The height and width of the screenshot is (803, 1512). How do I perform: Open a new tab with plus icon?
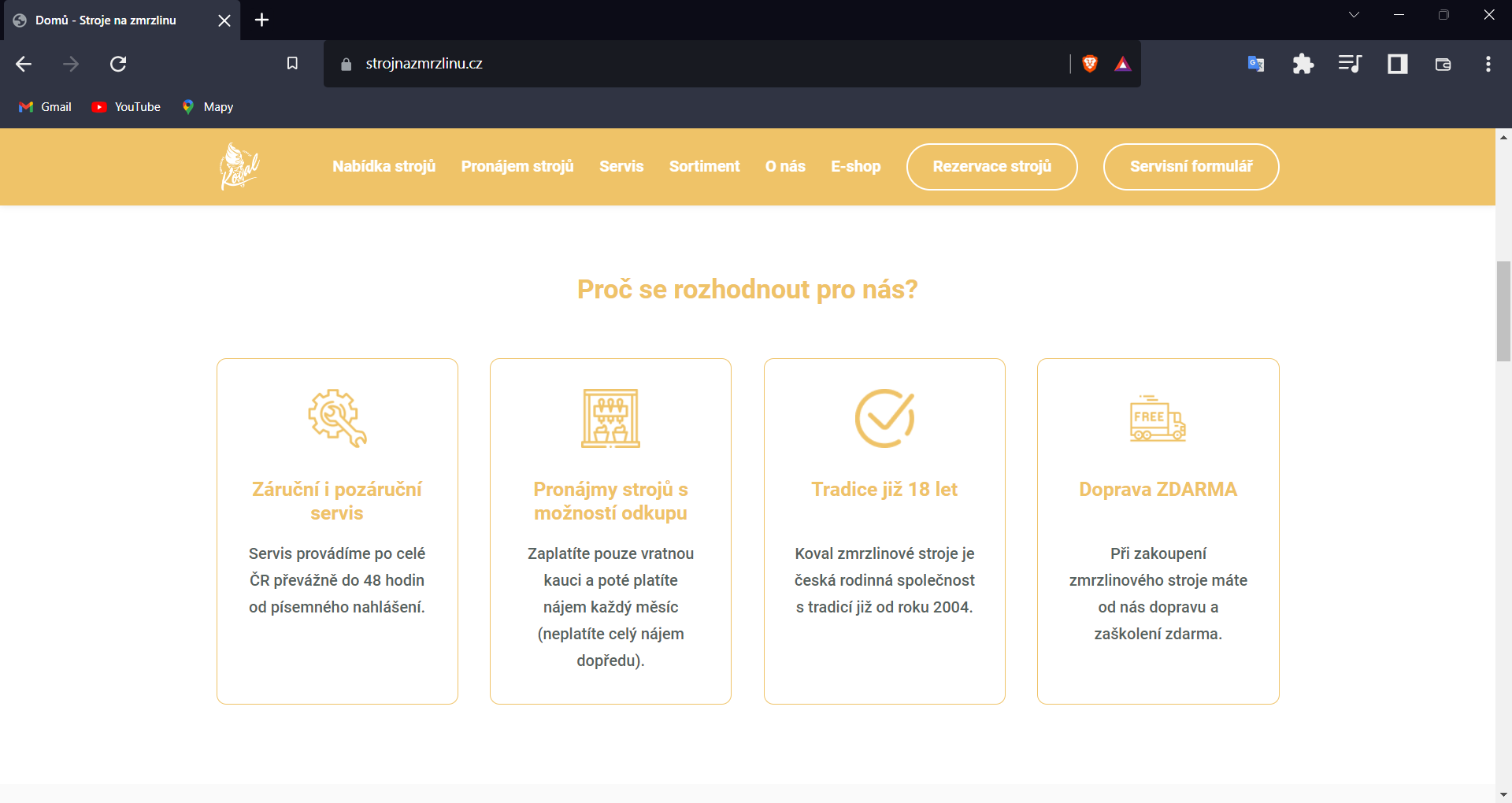262,20
